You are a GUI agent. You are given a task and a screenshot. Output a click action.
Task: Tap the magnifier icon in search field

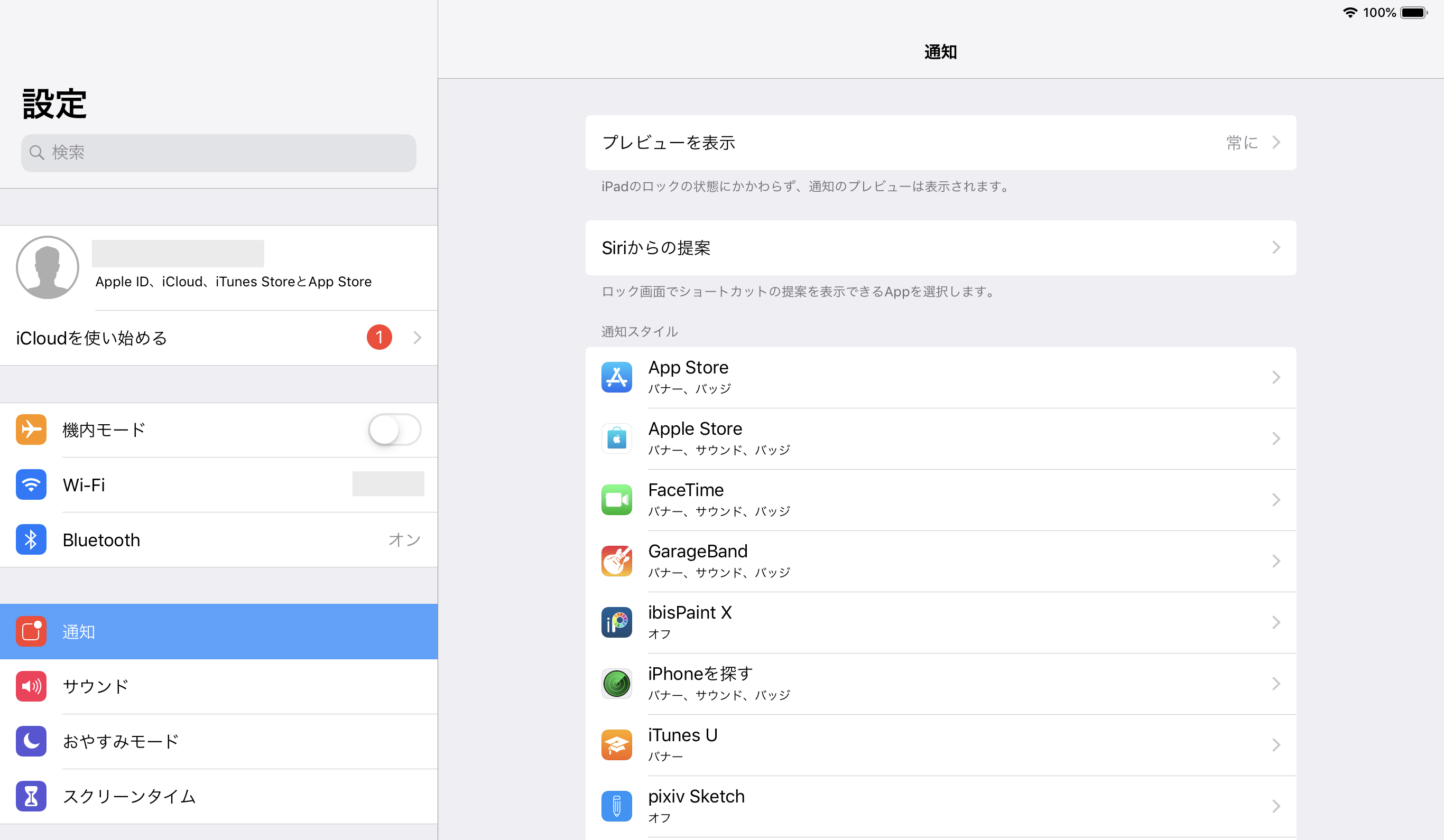click(x=36, y=152)
